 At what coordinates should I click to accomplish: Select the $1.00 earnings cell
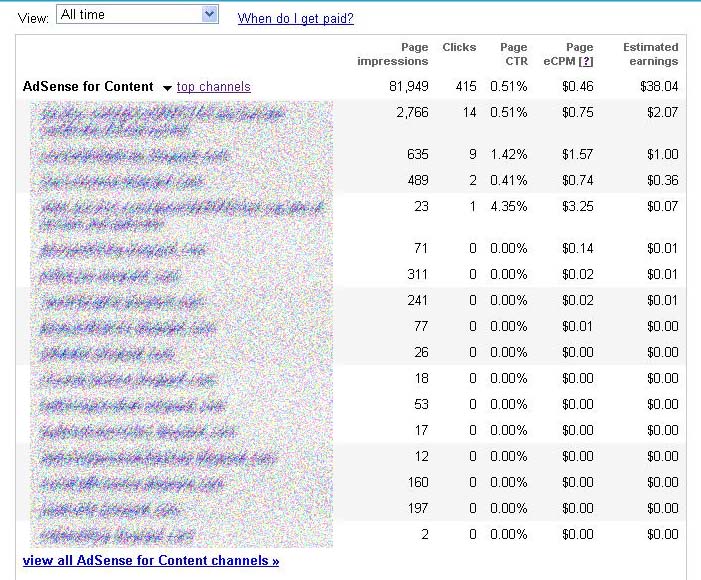tap(663, 154)
